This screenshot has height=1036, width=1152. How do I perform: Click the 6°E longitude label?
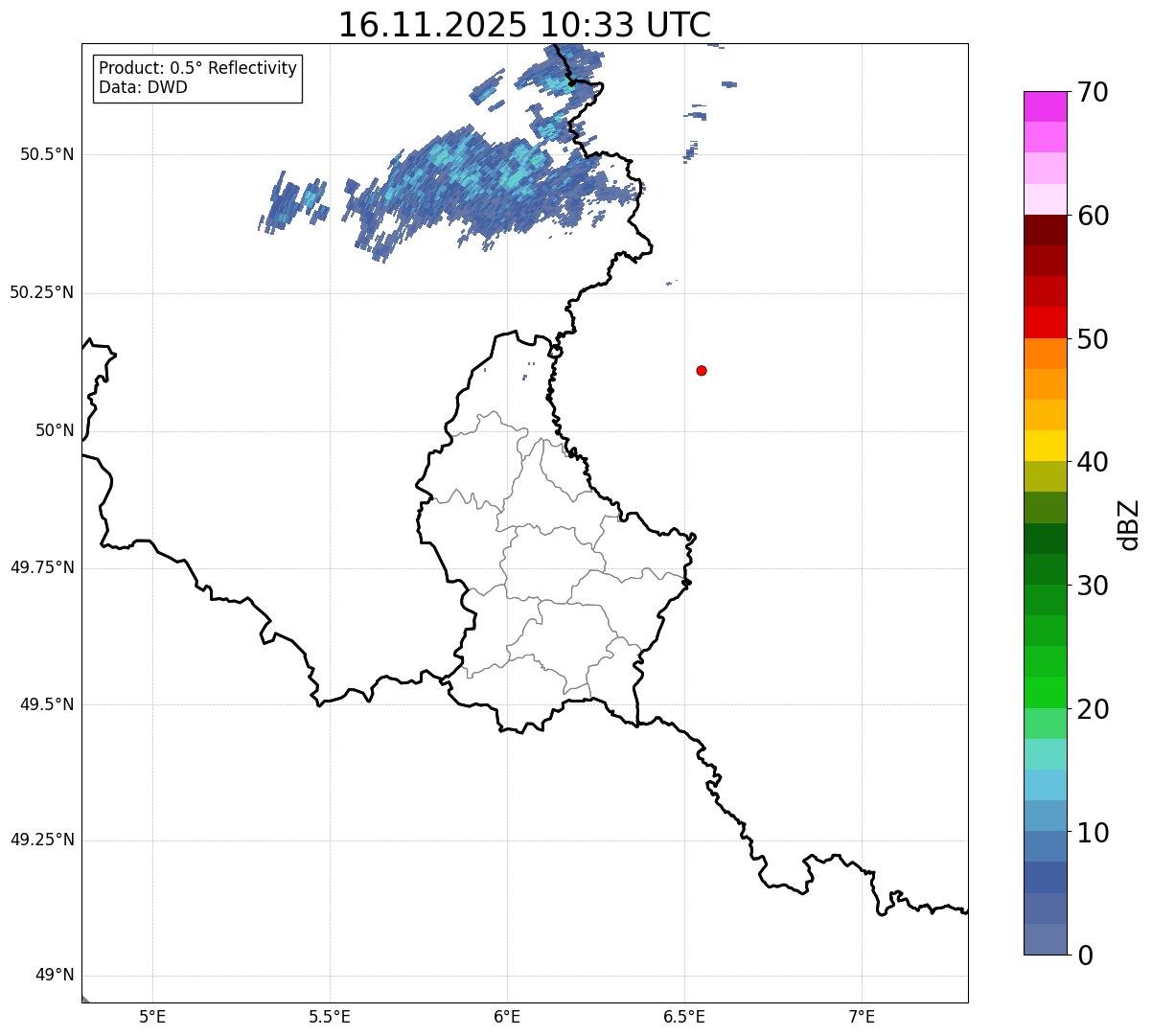coord(507,1017)
